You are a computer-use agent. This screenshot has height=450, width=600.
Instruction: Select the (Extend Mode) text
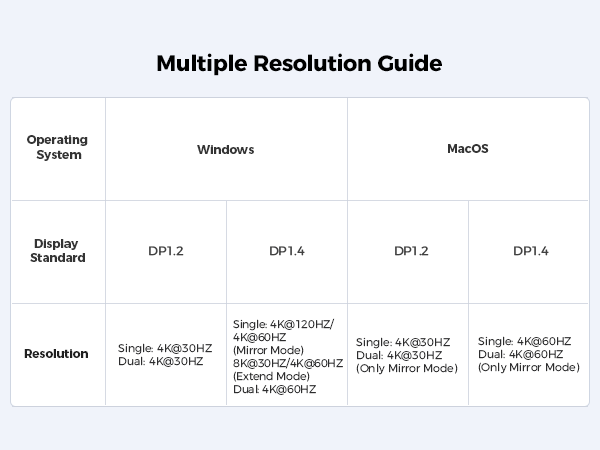(x=271, y=376)
